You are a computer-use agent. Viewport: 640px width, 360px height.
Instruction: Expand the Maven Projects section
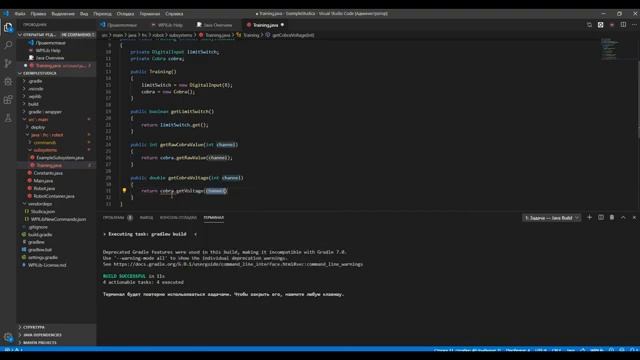pos(40,343)
